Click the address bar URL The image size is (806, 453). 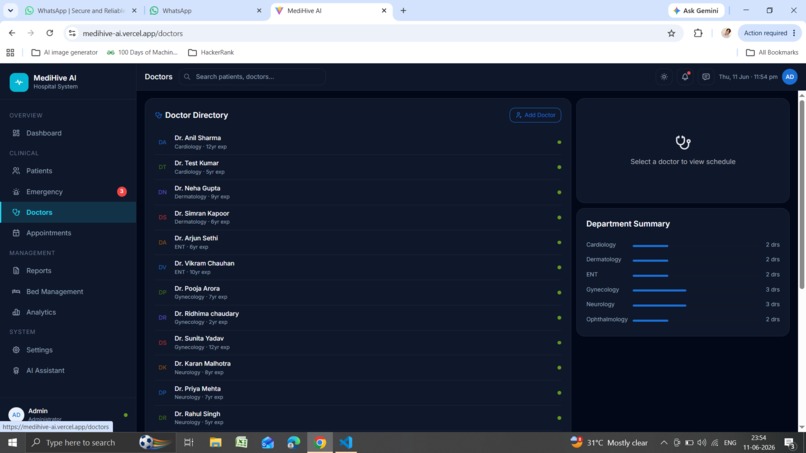133,33
